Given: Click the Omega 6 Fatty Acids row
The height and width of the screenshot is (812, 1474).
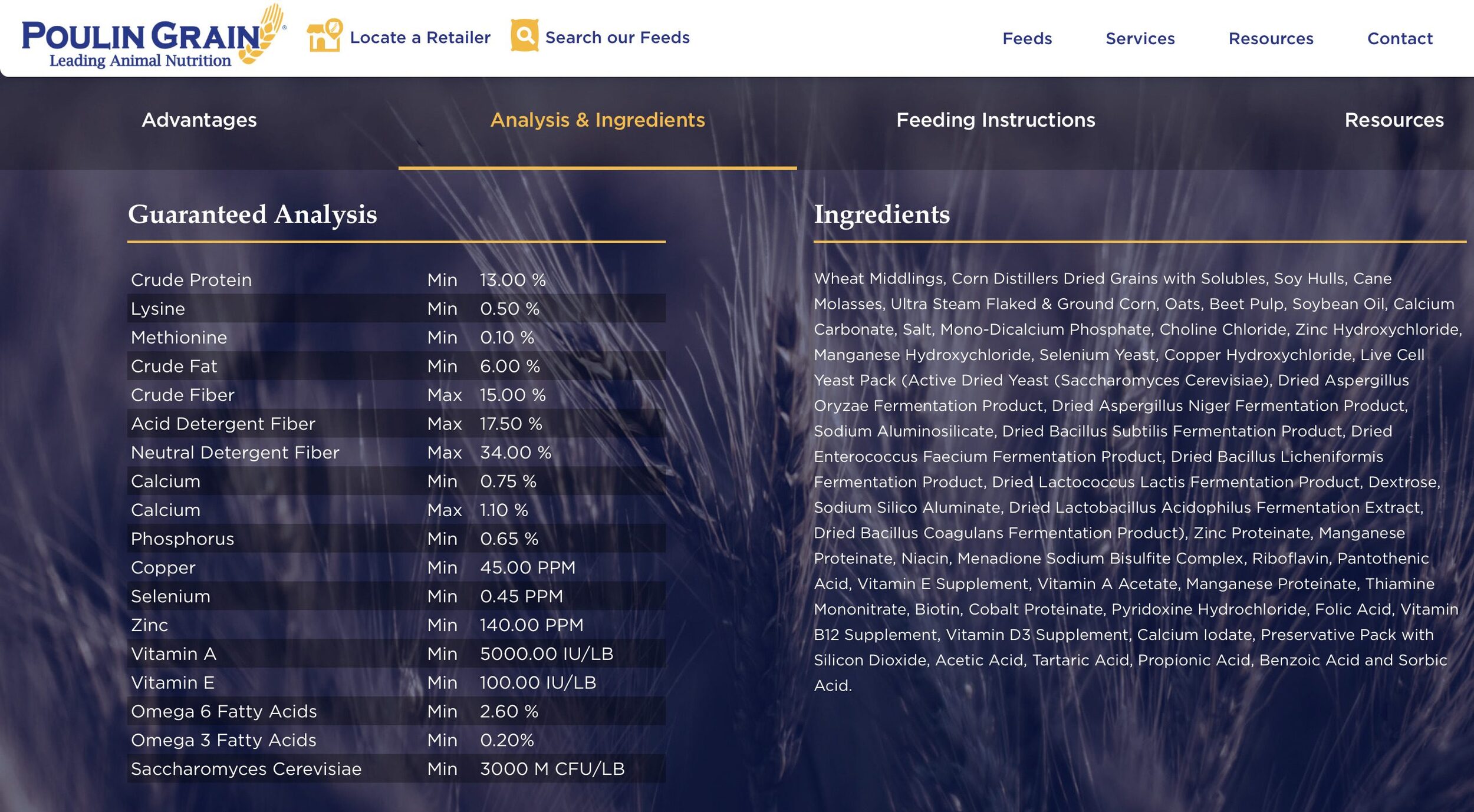Looking at the screenshot, I should click(x=395, y=711).
